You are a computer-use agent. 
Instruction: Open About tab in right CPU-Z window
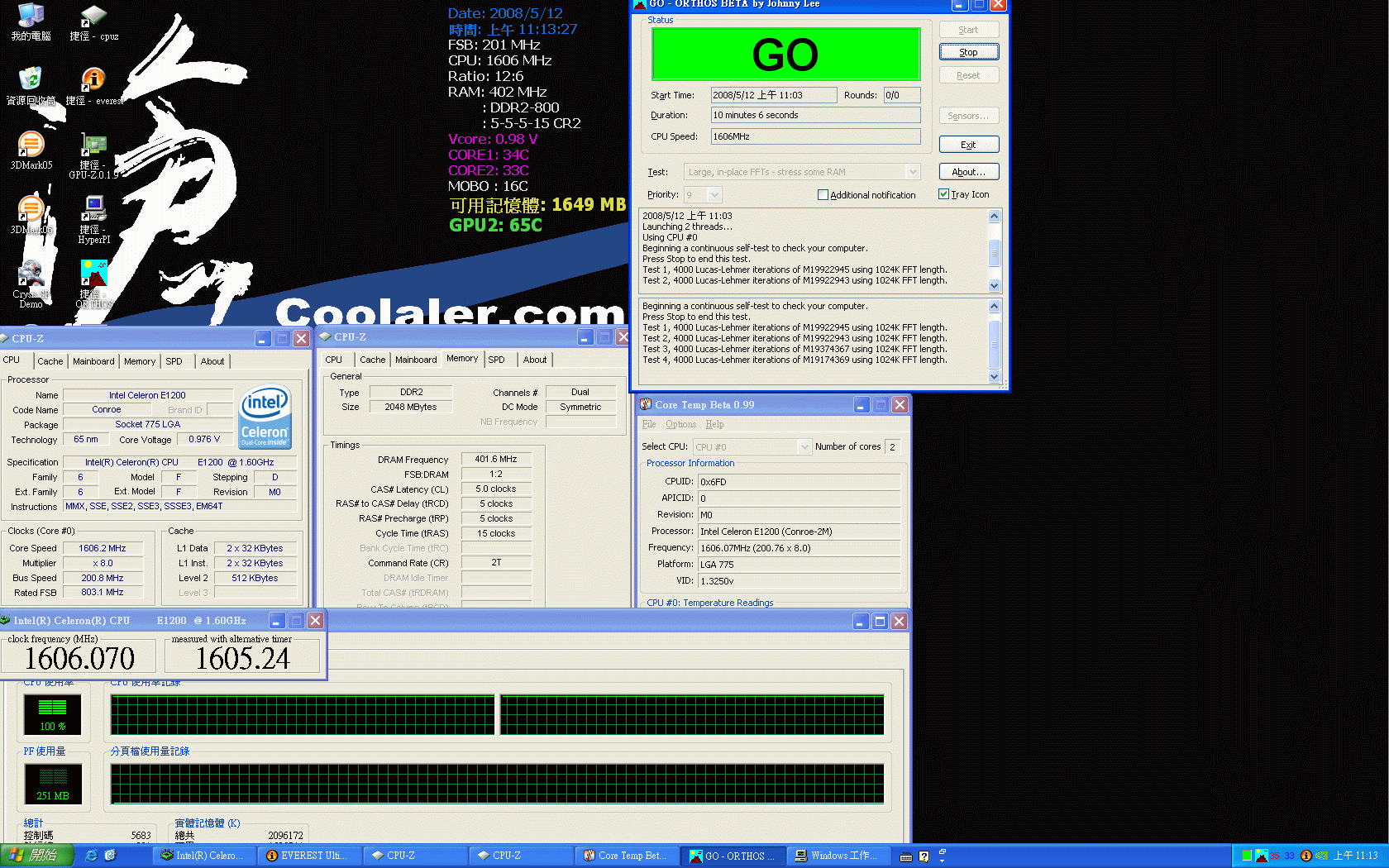(534, 360)
